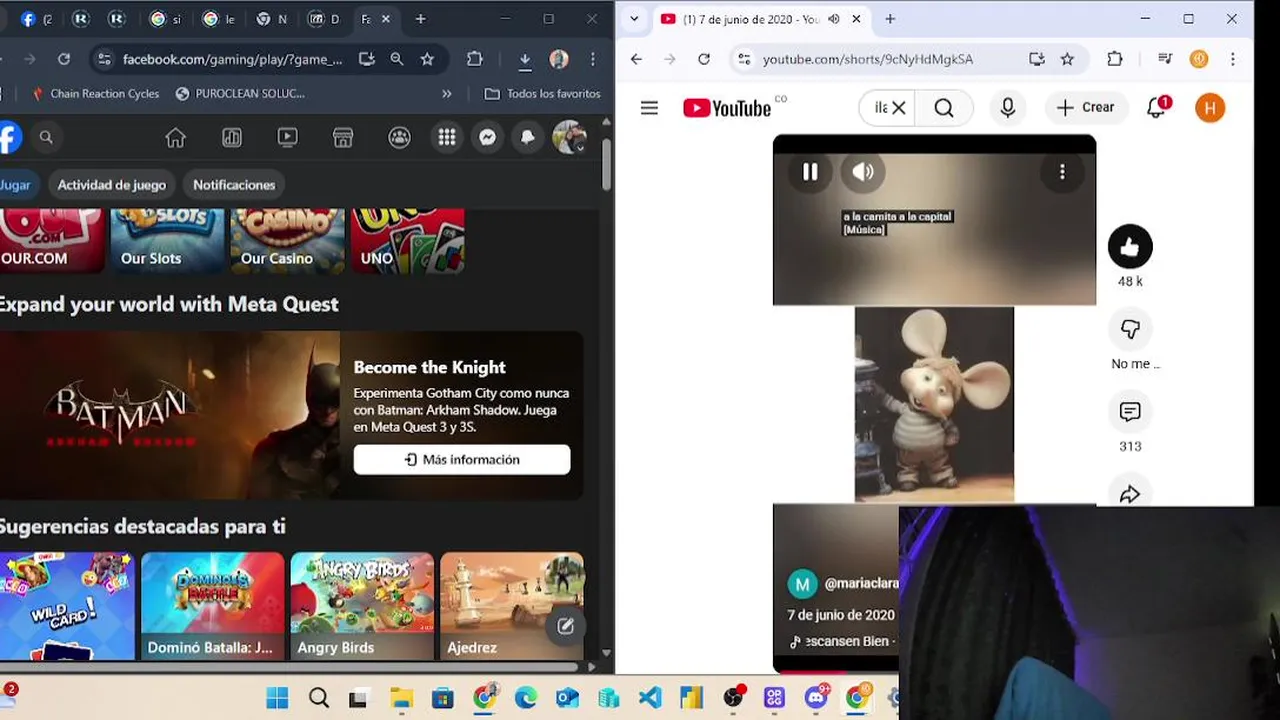Bookmark the Facebook page with star
Screen dimensions: 1280x720
pyautogui.click(x=427, y=59)
